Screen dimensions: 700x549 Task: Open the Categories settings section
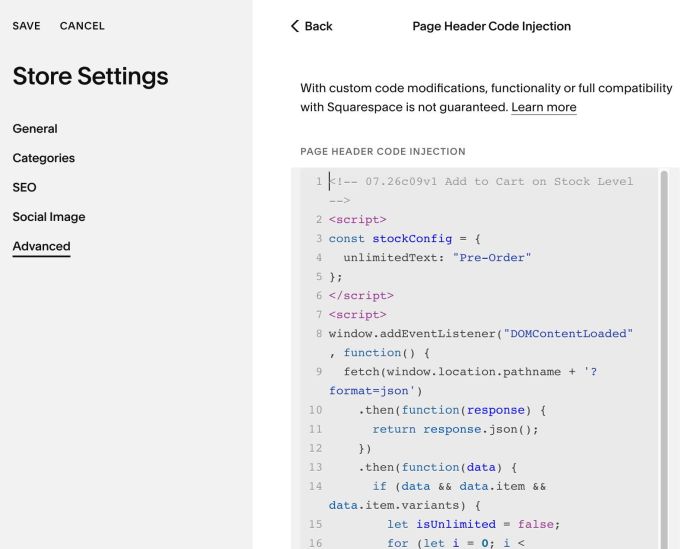pyautogui.click(x=44, y=158)
